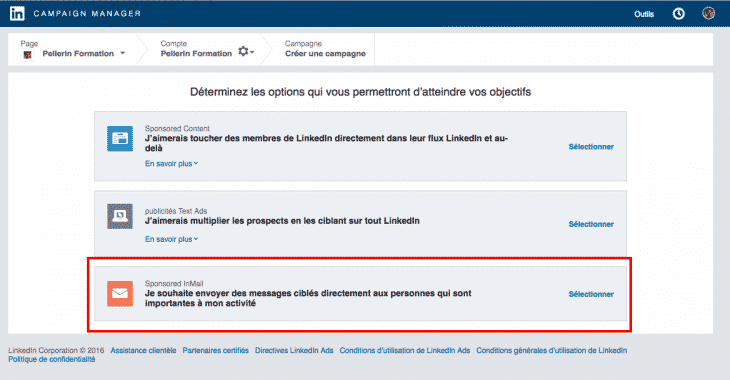
Task: Click the Sponsored InMail envelope icon
Action: click(x=120, y=293)
